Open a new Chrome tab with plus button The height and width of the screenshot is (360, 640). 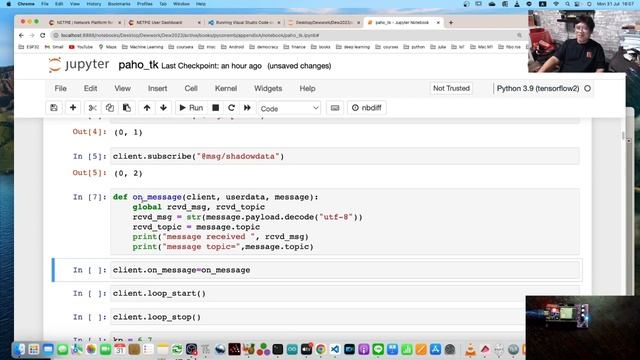click(x=451, y=22)
